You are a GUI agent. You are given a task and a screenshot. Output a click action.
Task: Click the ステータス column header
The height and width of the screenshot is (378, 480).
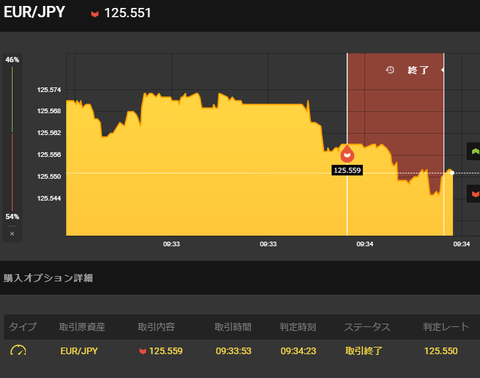(x=367, y=327)
